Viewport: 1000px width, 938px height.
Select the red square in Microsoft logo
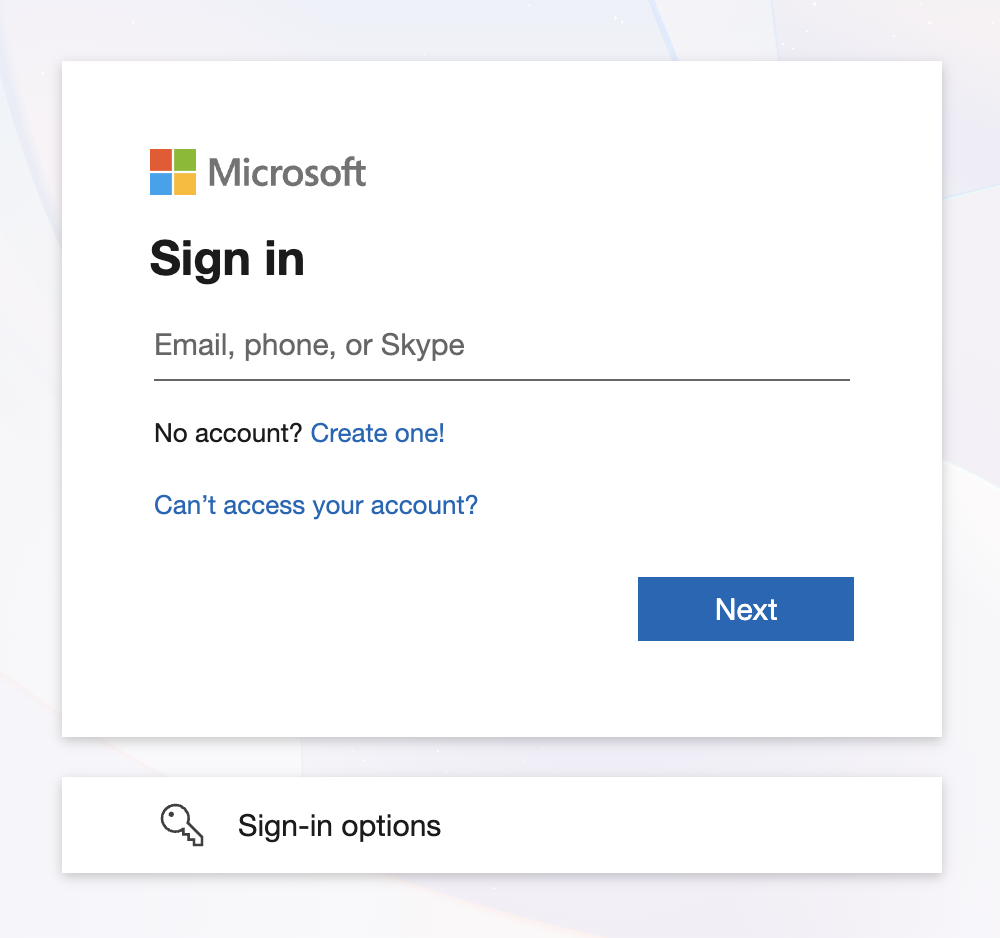click(161, 159)
